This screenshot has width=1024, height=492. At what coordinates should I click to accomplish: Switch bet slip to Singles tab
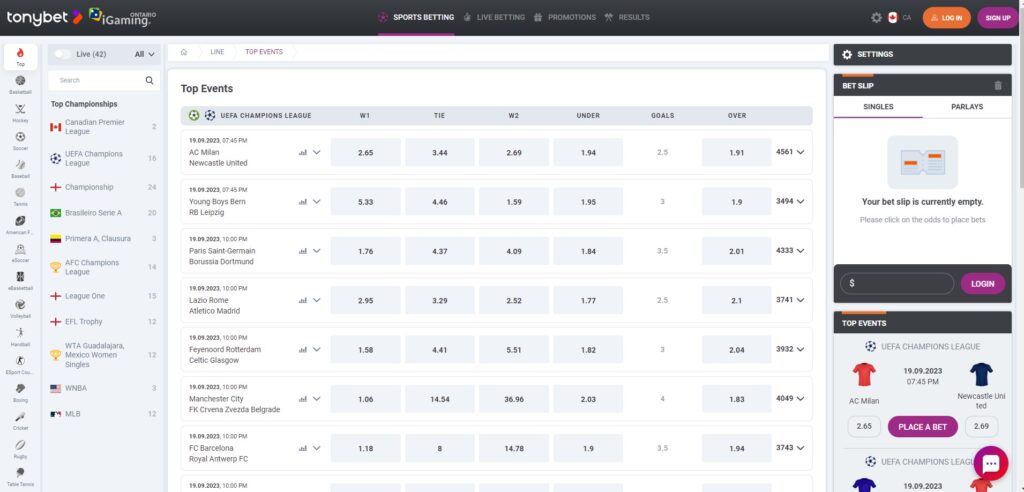click(878, 107)
